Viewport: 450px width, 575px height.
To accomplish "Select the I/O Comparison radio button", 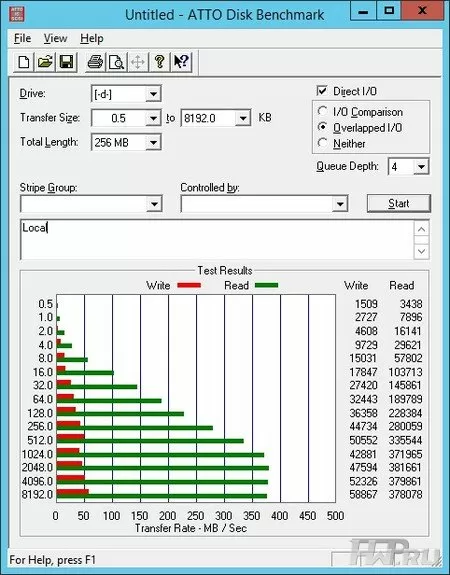I will tap(322, 111).
